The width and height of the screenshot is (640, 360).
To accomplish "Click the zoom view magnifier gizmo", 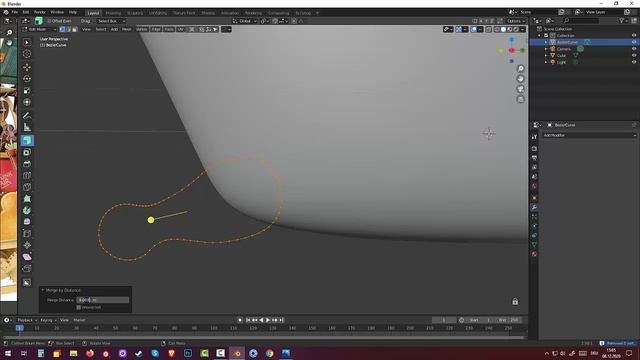I will [520, 68].
